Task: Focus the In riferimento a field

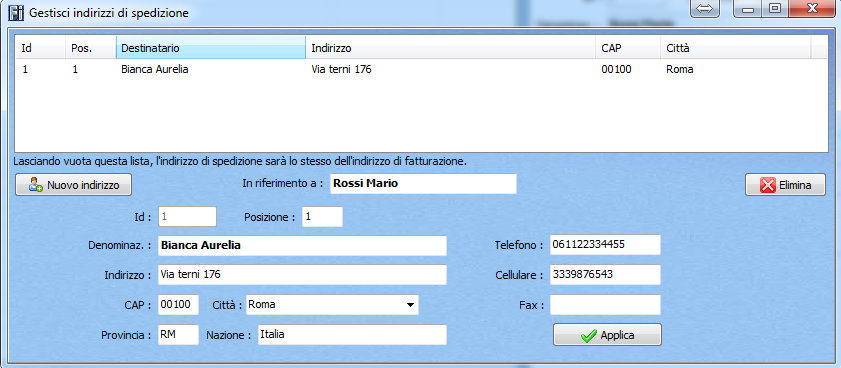Action: pos(423,183)
